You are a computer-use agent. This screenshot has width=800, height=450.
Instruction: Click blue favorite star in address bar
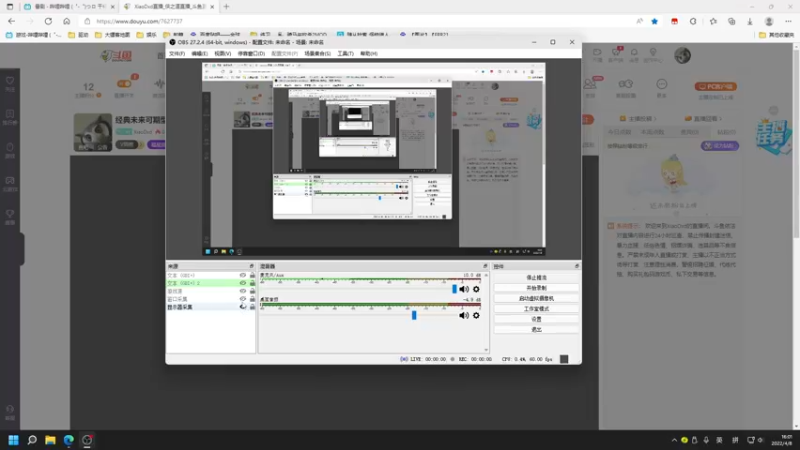tap(655, 21)
